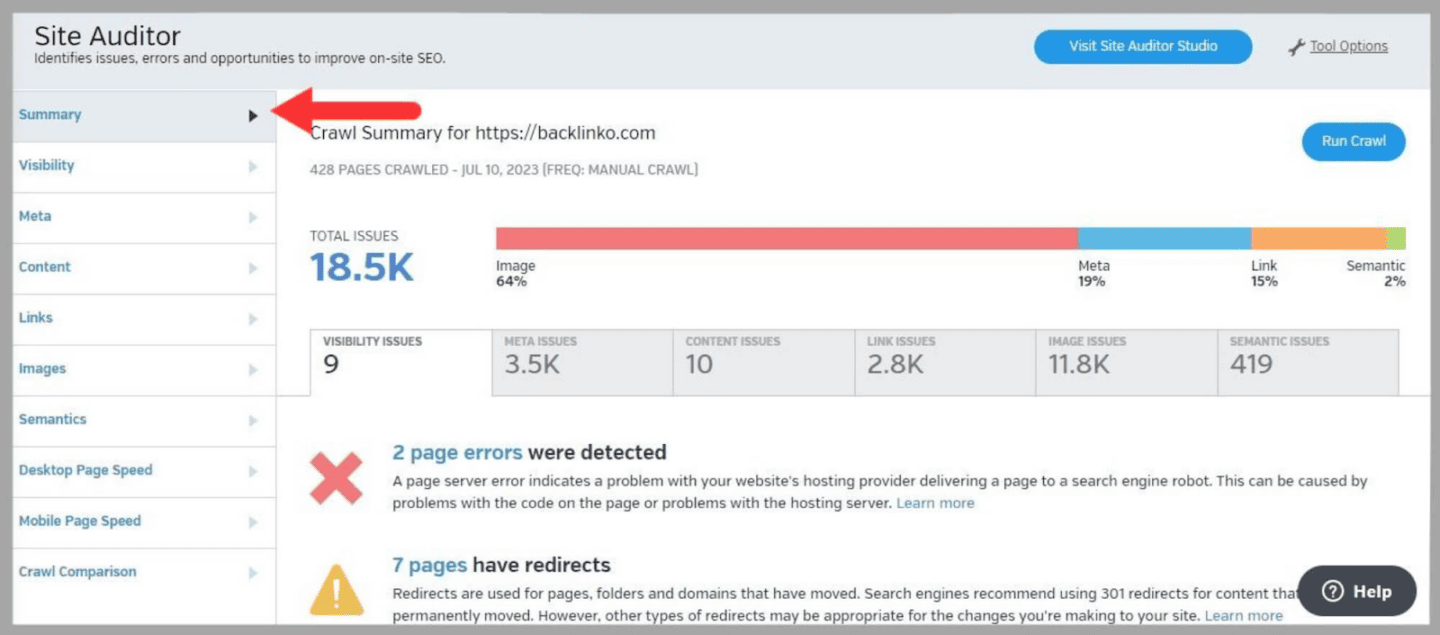The height and width of the screenshot is (635, 1440).
Task: Select the Semantic Issues tab
Action: 1306,356
